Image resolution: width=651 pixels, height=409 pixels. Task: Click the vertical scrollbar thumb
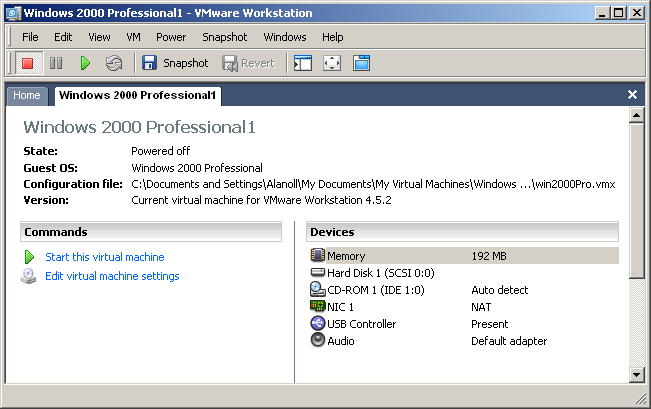point(636,200)
